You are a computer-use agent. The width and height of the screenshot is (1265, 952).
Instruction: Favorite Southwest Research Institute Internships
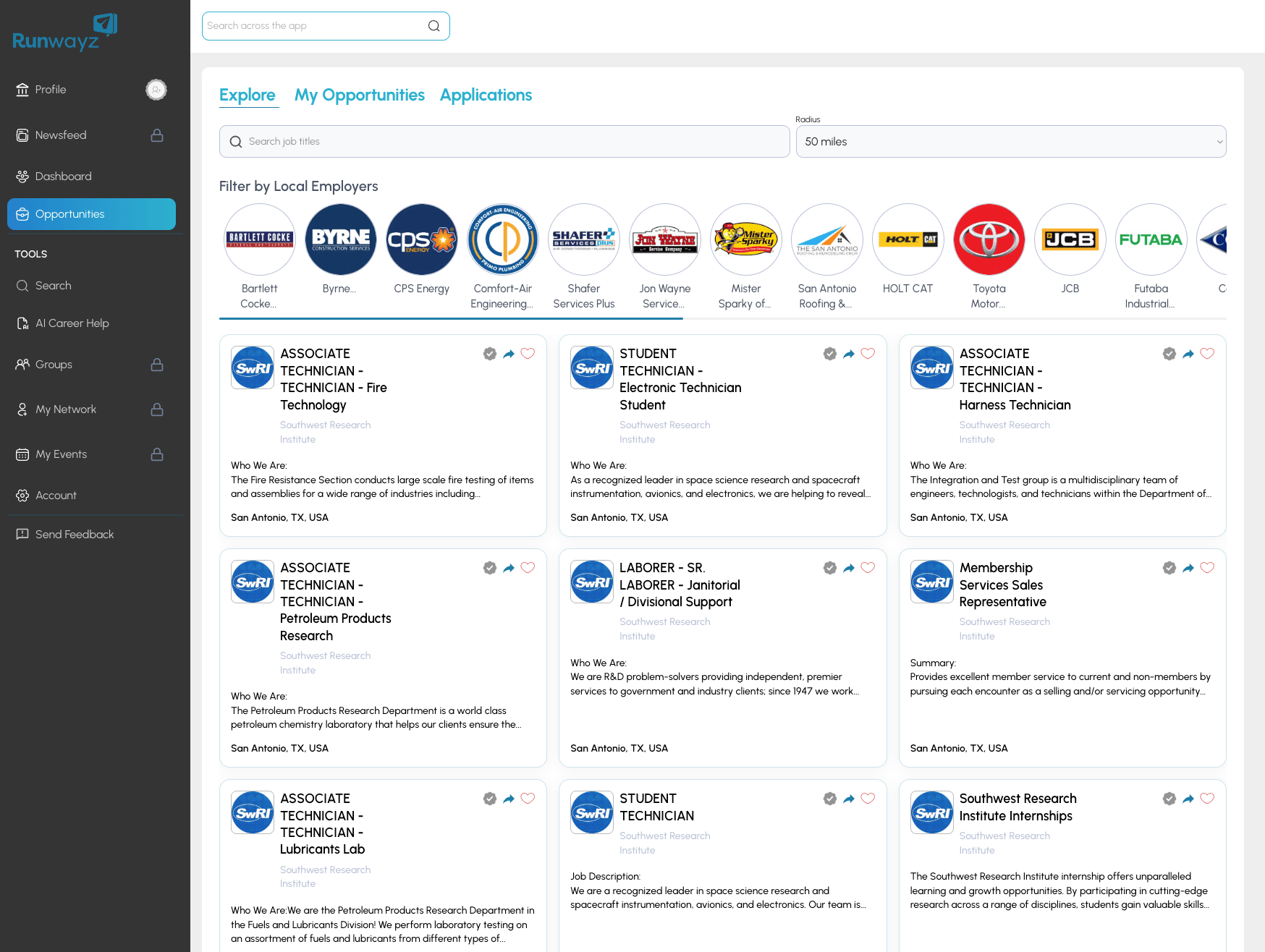pos(1207,799)
